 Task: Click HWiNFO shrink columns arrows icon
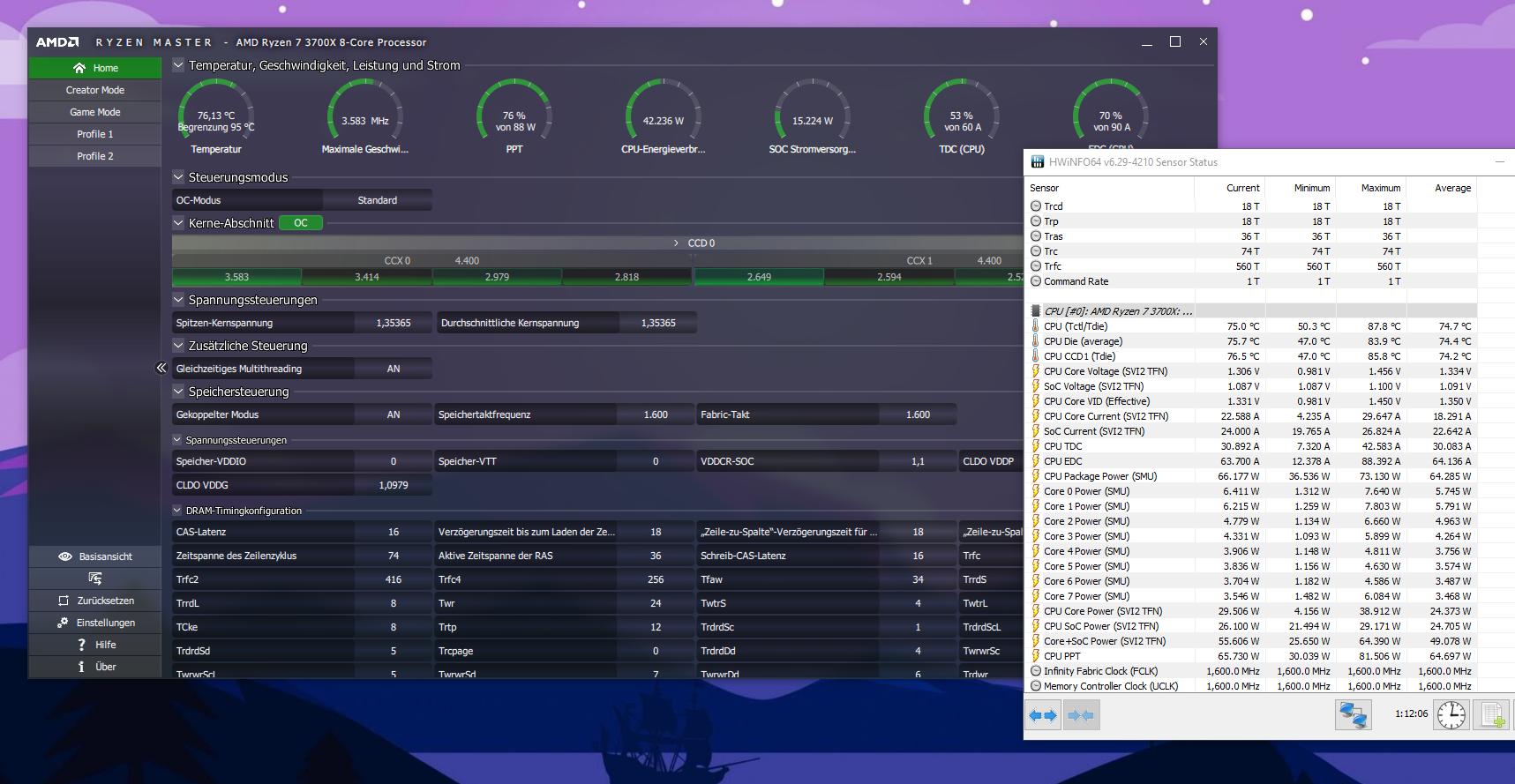tap(1081, 715)
